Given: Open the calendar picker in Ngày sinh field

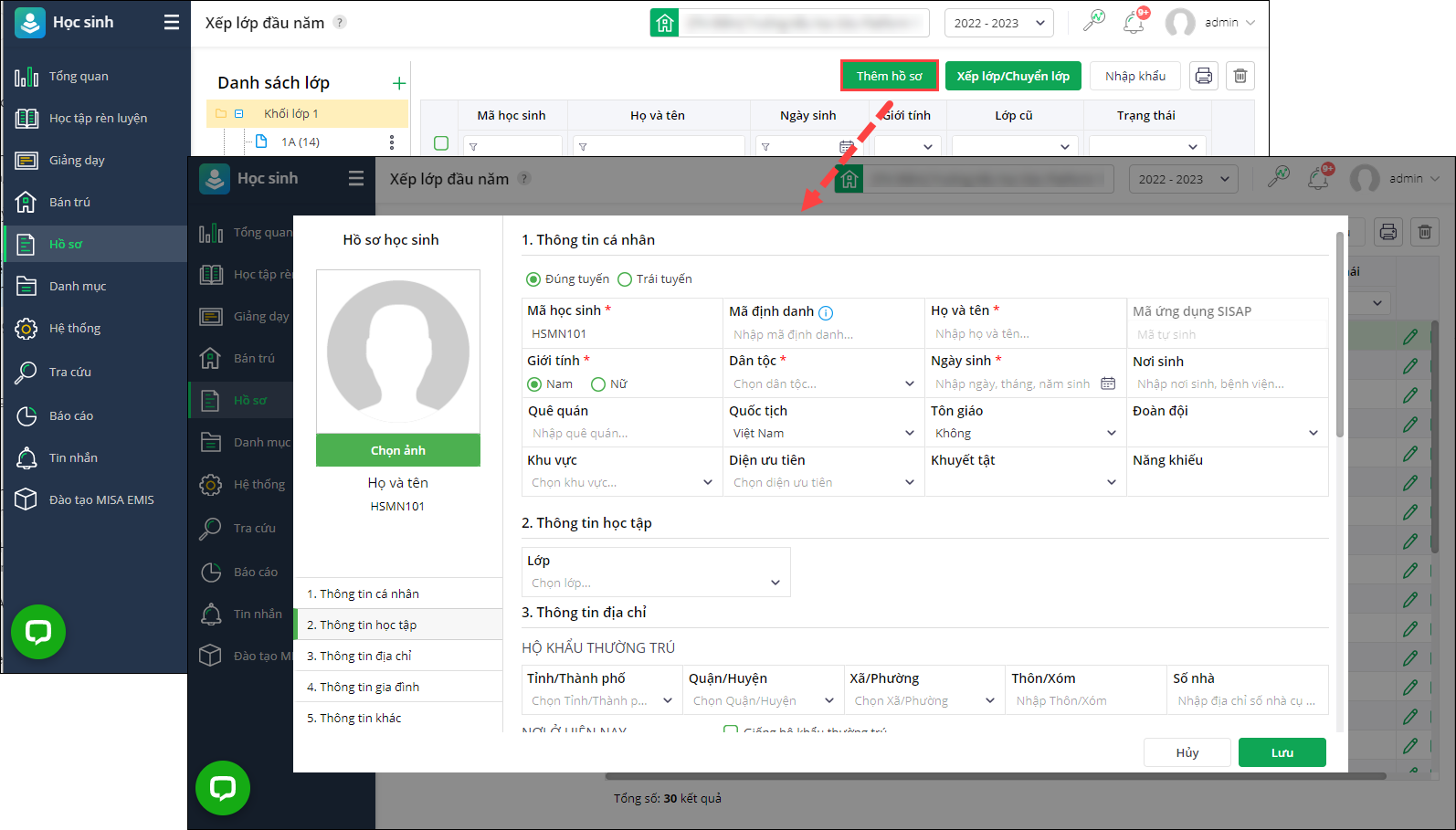Looking at the screenshot, I should tap(1108, 383).
